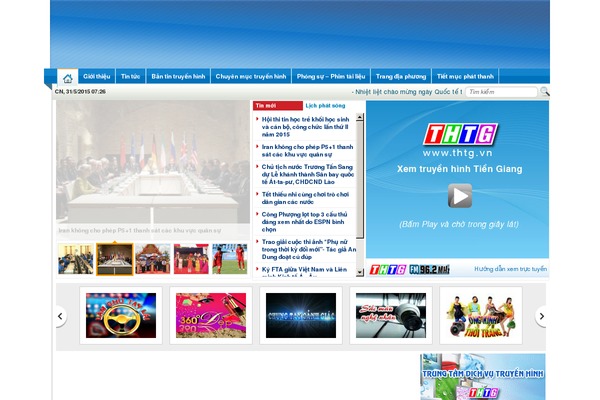Select football players slideshow thumbnail

pyautogui.click(x=230, y=259)
